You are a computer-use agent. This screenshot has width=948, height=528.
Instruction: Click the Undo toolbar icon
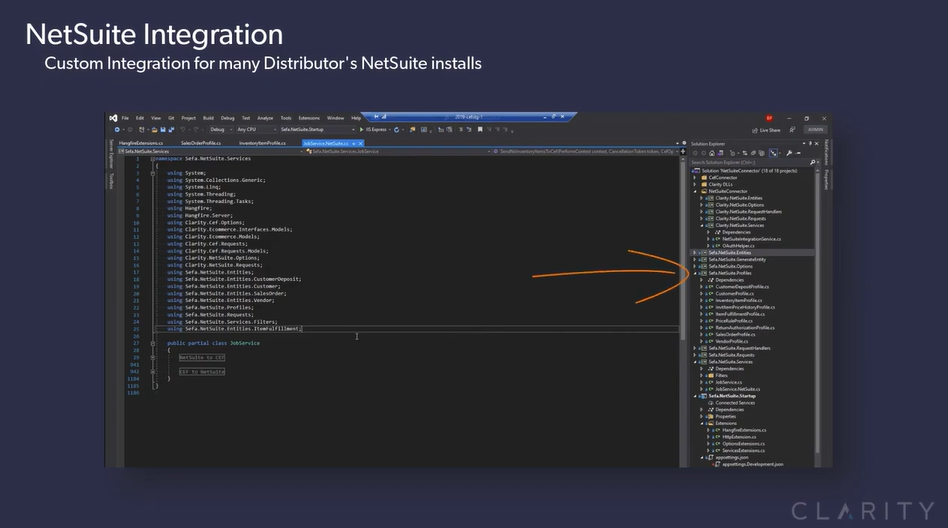(x=183, y=129)
